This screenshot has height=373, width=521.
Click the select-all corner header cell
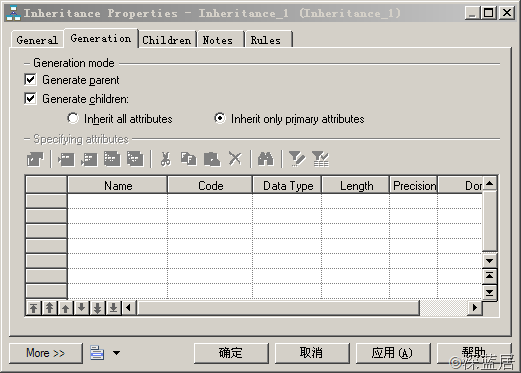[x=46, y=185]
